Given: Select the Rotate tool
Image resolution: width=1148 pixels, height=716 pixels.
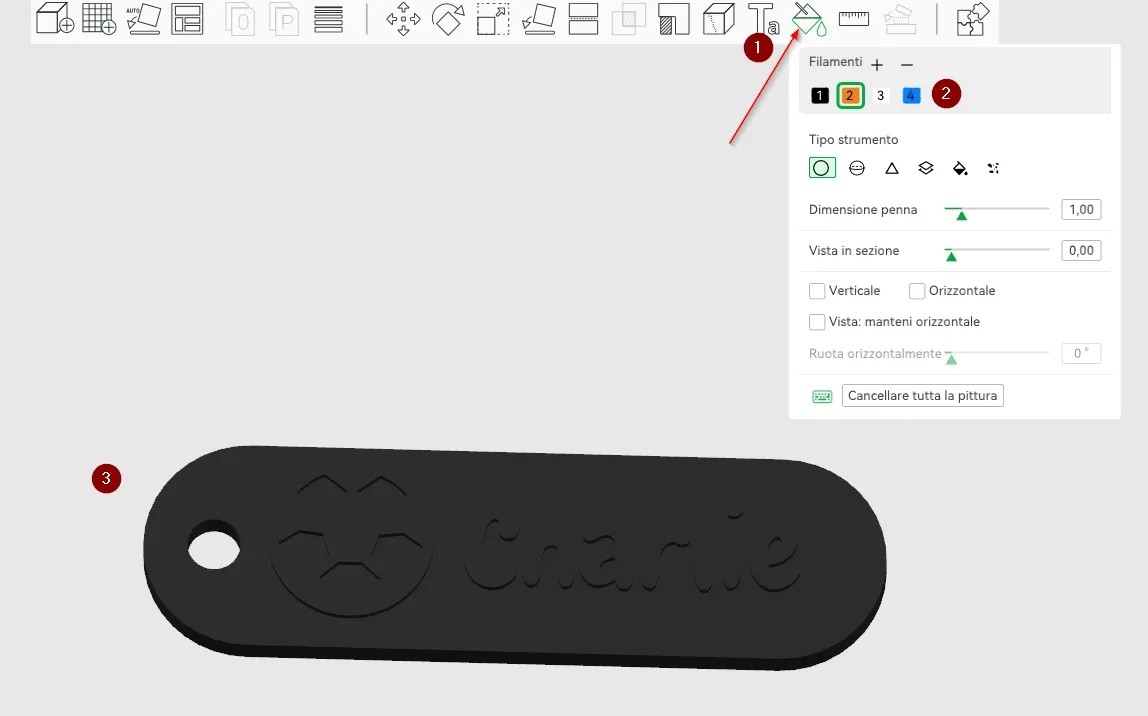Looking at the screenshot, I should coord(448,19).
